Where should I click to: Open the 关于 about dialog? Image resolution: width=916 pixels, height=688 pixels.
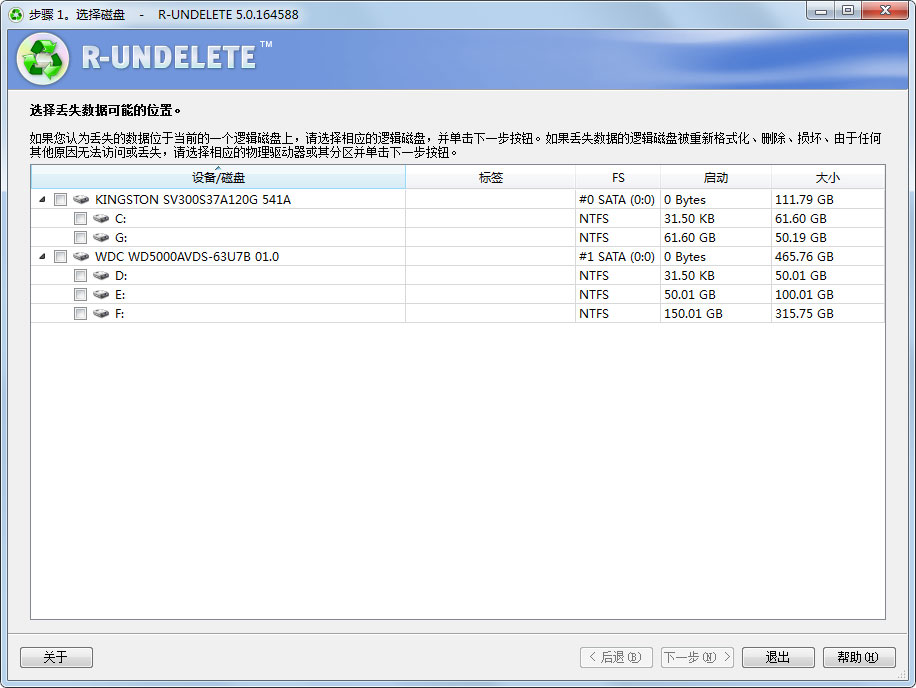tap(56, 657)
